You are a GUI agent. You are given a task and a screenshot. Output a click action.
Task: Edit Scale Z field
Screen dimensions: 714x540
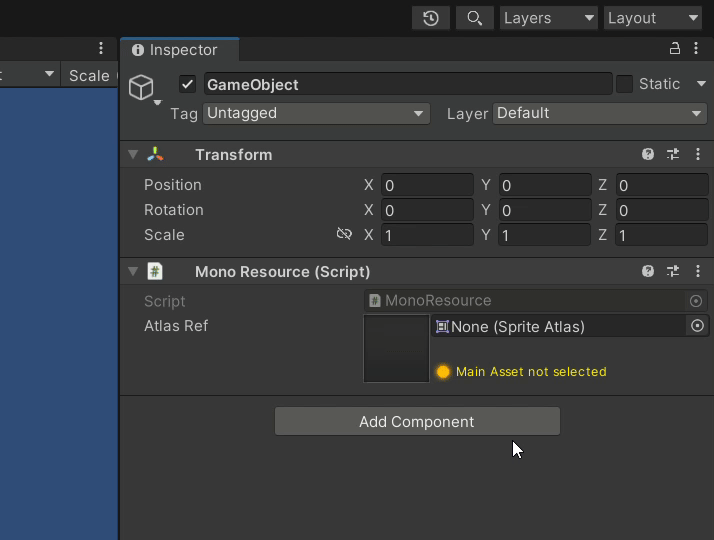pyautogui.click(x=661, y=235)
